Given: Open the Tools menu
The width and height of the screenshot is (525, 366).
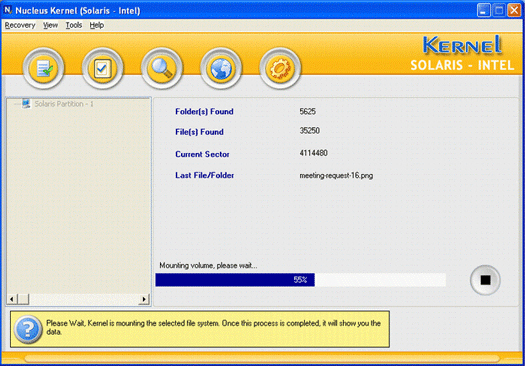Looking at the screenshot, I should pos(74,25).
